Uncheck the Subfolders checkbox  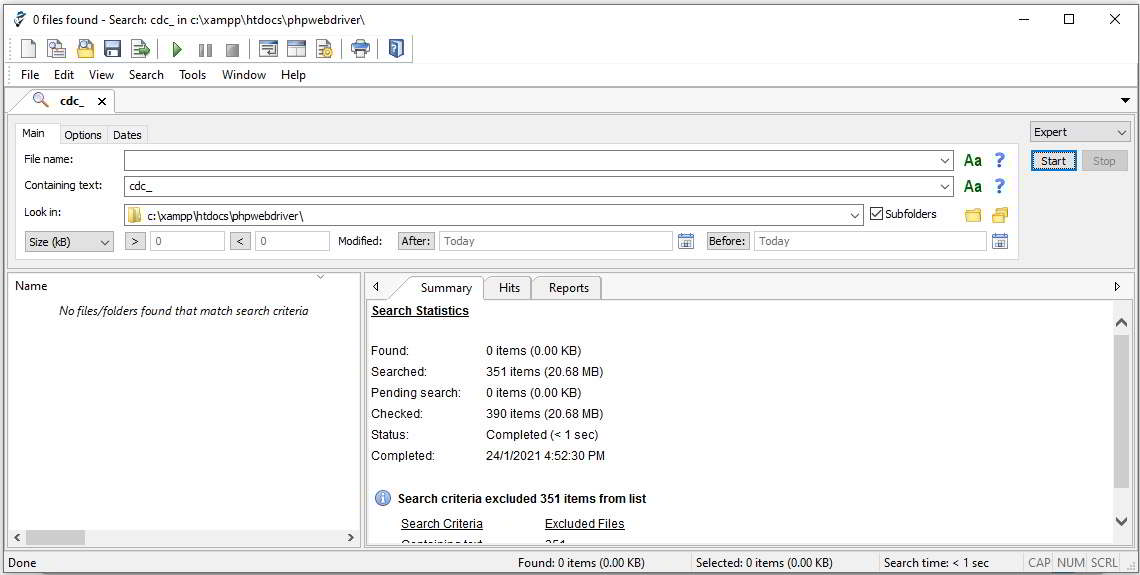point(876,214)
